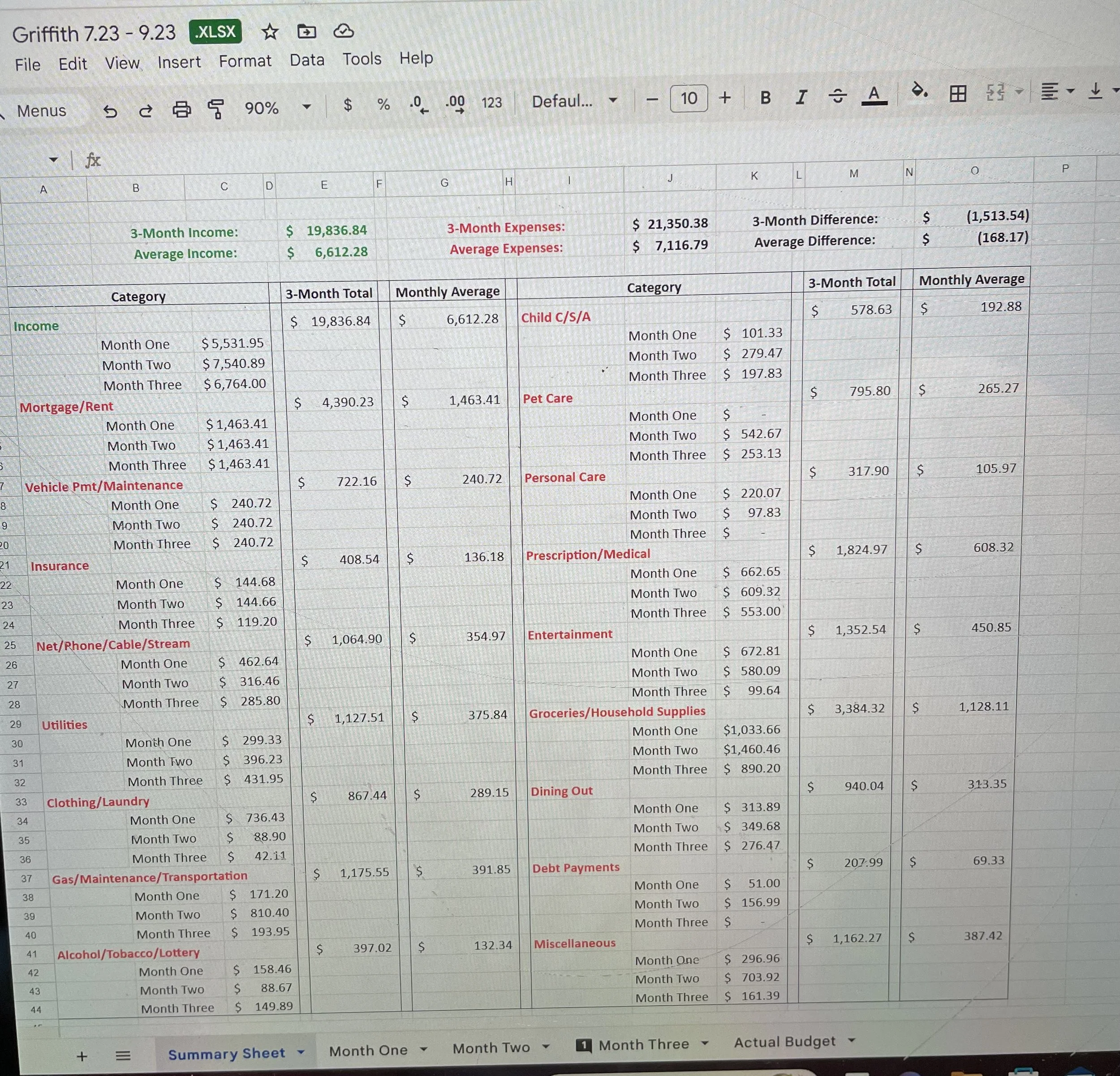Toggle strikethrough formatting
The width and height of the screenshot is (1120, 1076).
point(837,97)
